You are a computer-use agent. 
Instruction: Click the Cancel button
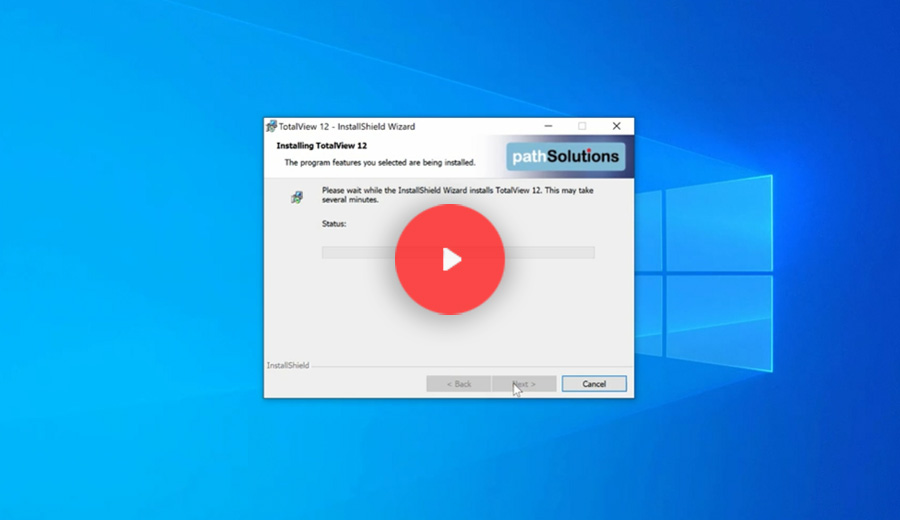click(x=594, y=384)
